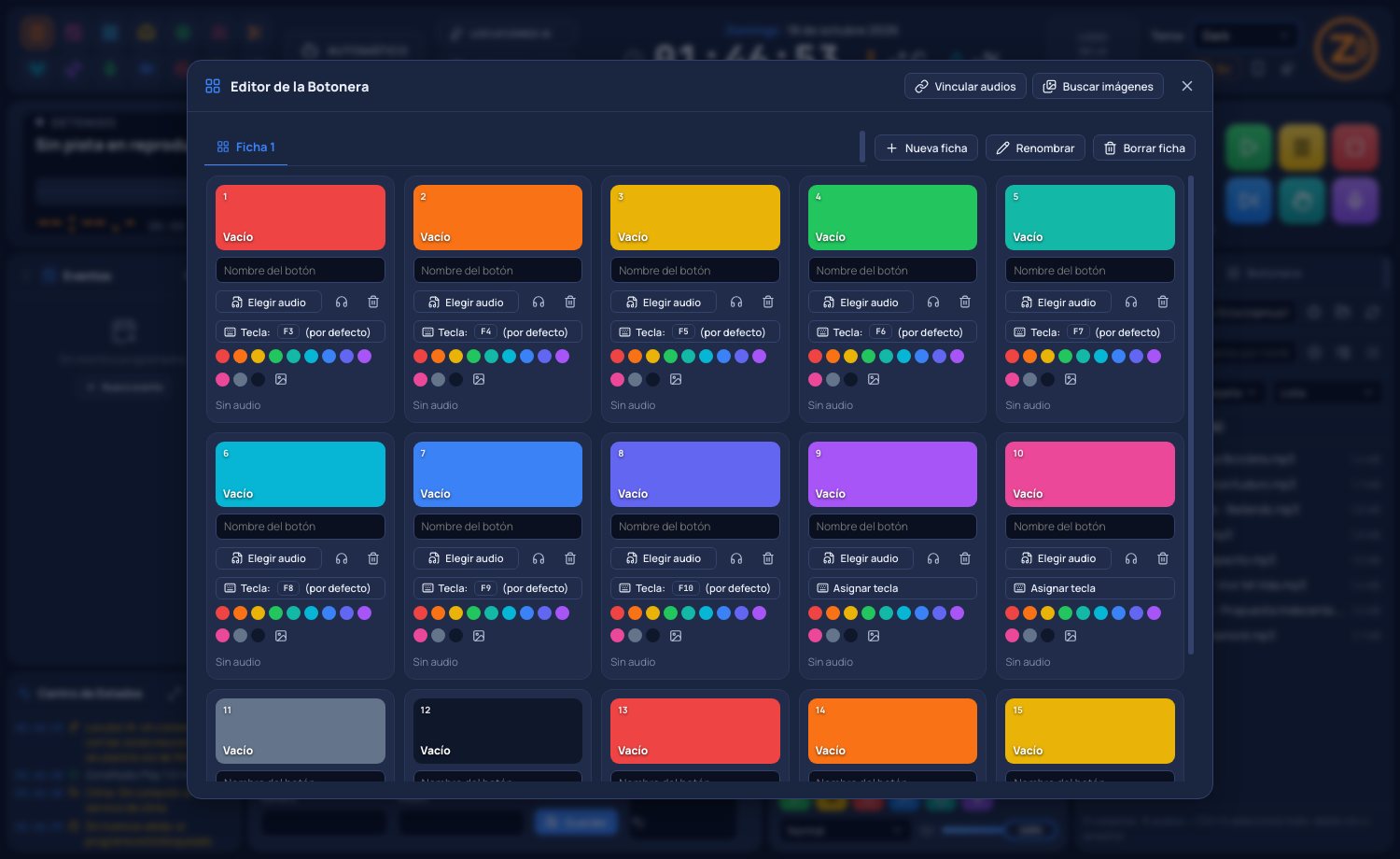Click the Tecla F10 field on button 8

695,588
